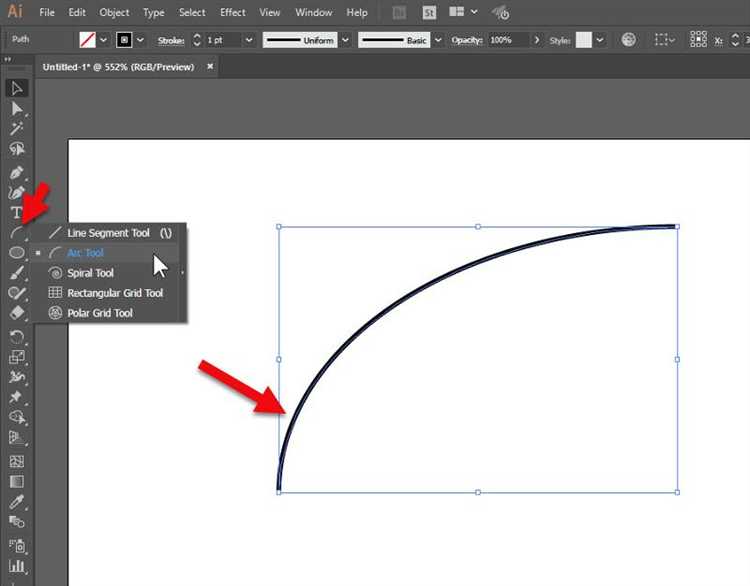Open the Object menu

coord(114,12)
